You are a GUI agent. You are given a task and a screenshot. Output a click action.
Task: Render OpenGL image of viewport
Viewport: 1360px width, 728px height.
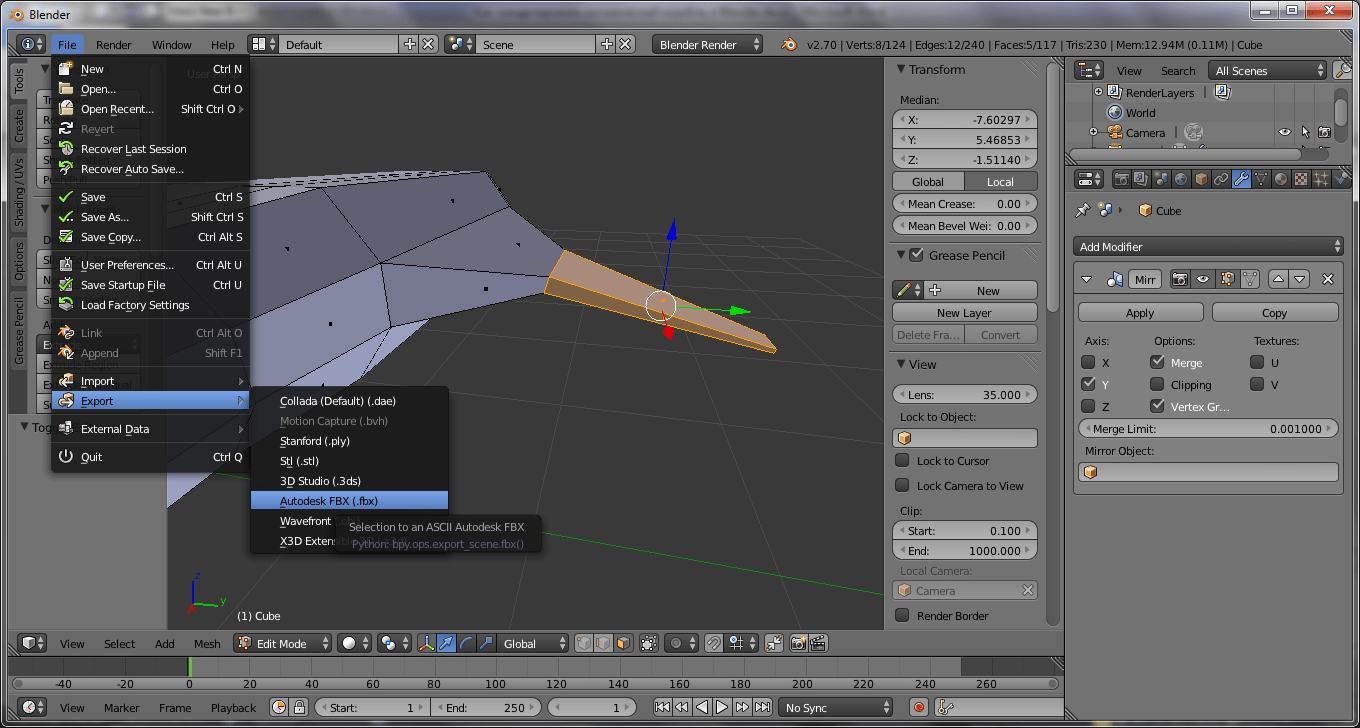coord(798,643)
